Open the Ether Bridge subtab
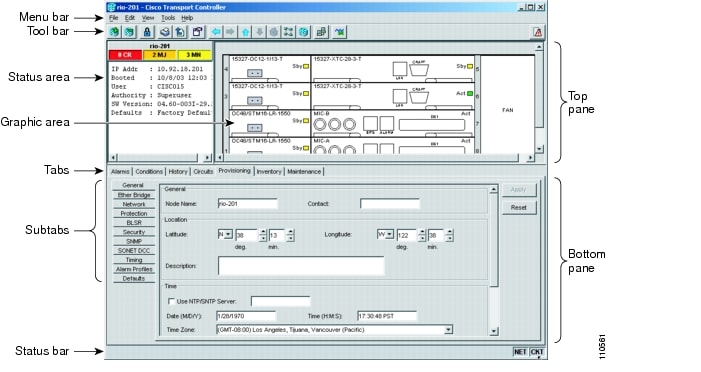701x372 pixels. pyautogui.click(x=134, y=195)
